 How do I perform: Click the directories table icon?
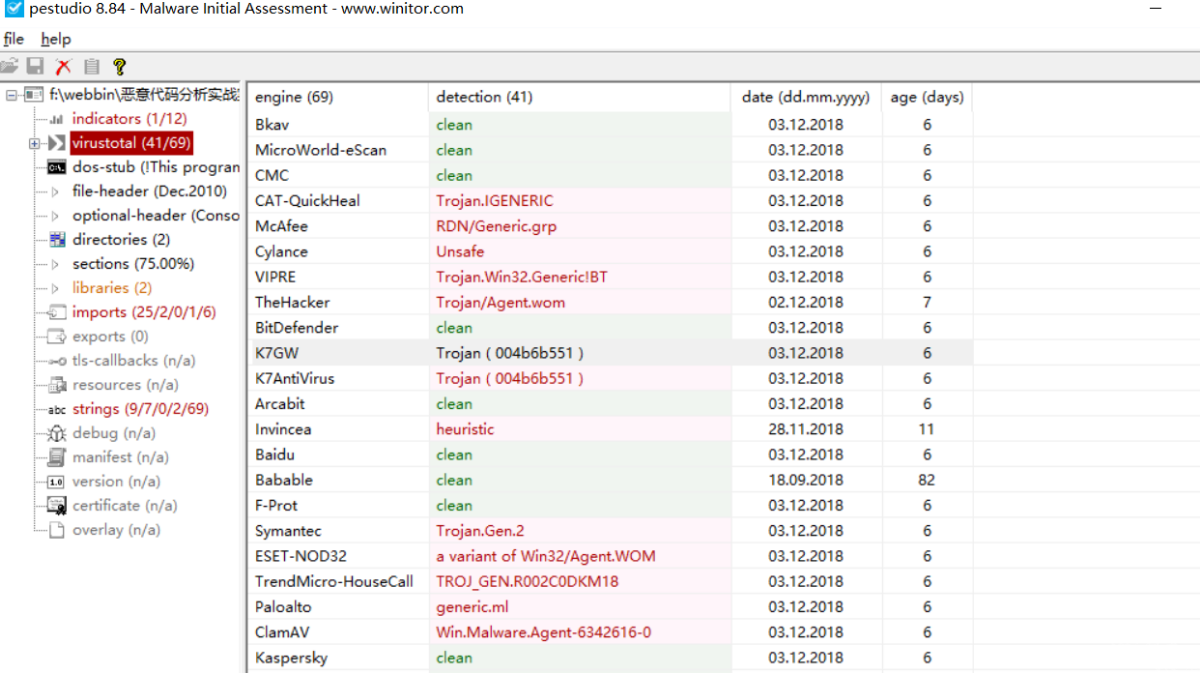tap(56, 240)
